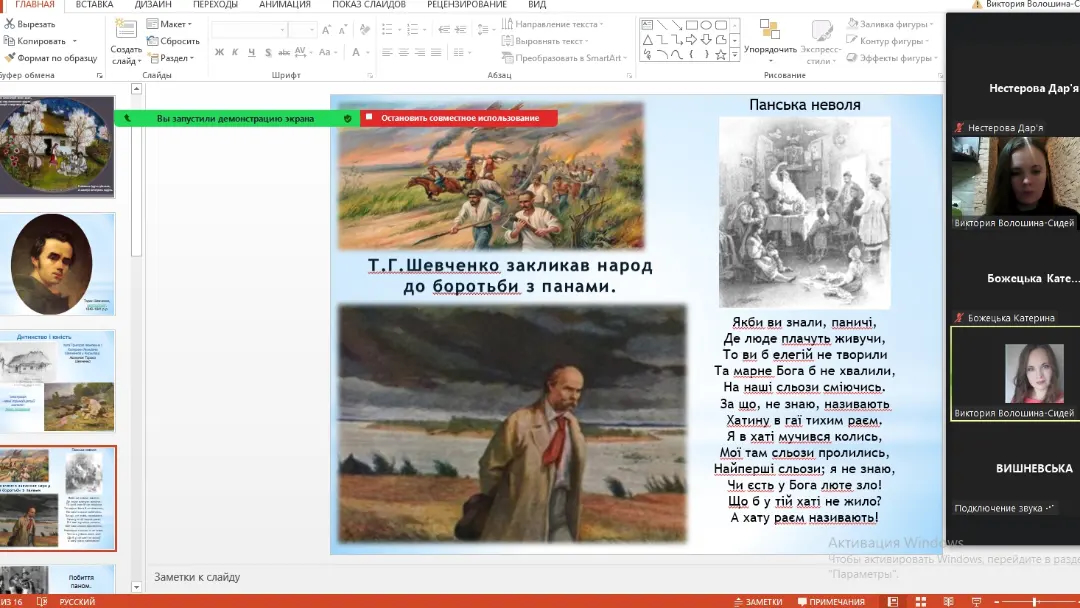Click the Format Painter (Формат по образцу) brush
Image resolution: width=1080 pixels, height=608 pixels.
point(9,58)
